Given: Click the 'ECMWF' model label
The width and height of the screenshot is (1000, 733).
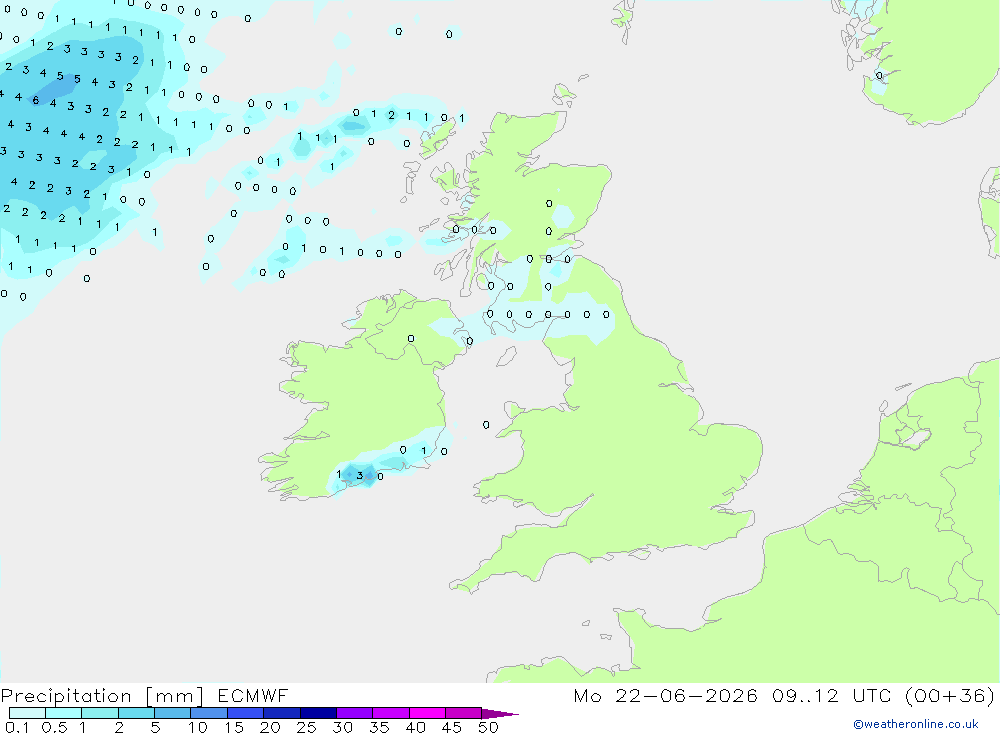Looking at the screenshot, I should click(x=253, y=696).
